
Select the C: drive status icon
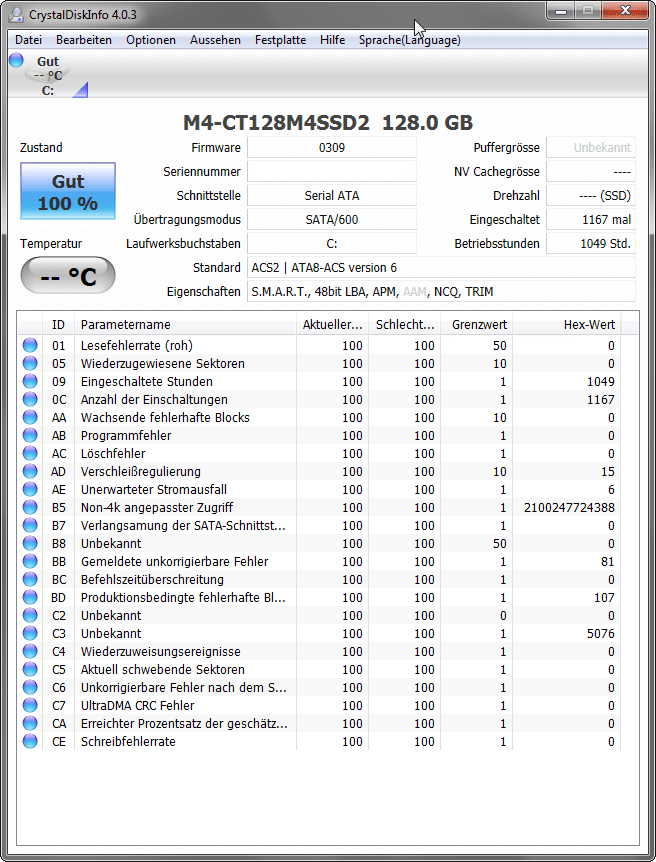pos(48,76)
